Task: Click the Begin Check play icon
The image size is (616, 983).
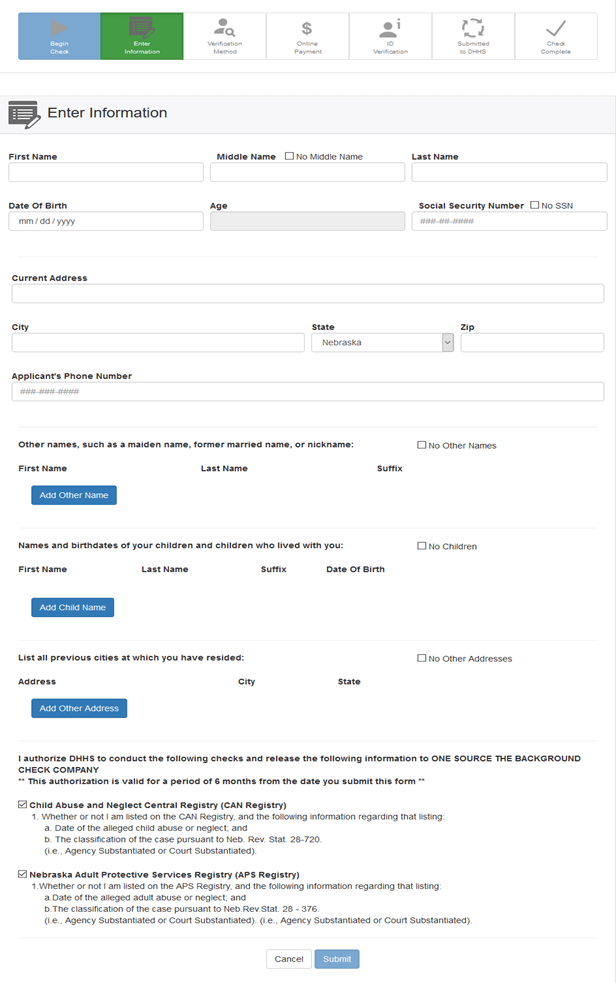Action: (59, 27)
